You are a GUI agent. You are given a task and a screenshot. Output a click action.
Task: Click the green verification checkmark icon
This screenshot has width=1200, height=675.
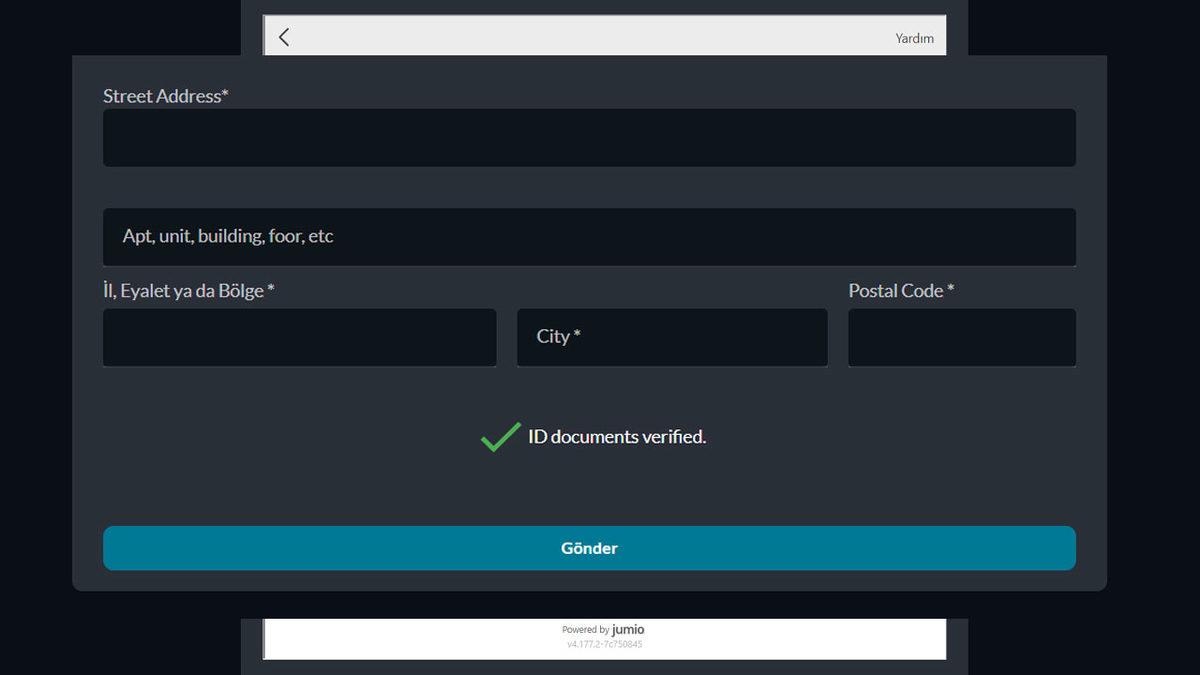(x=500, y=437)
